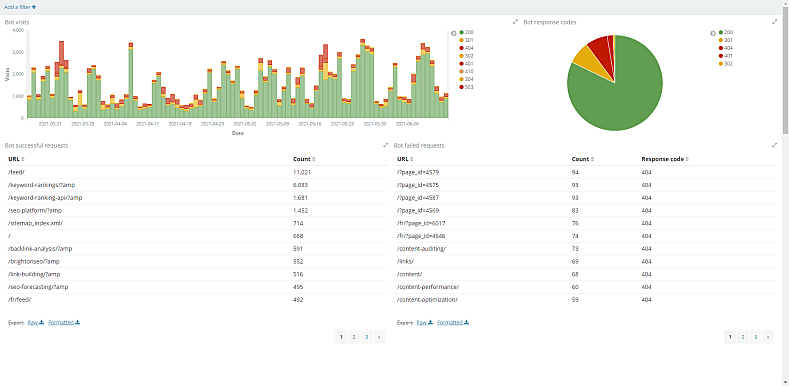789x386 pixels.
Task: Go to page 2 of successful requests
Action: pyautogui.click(x=354, y=337)
